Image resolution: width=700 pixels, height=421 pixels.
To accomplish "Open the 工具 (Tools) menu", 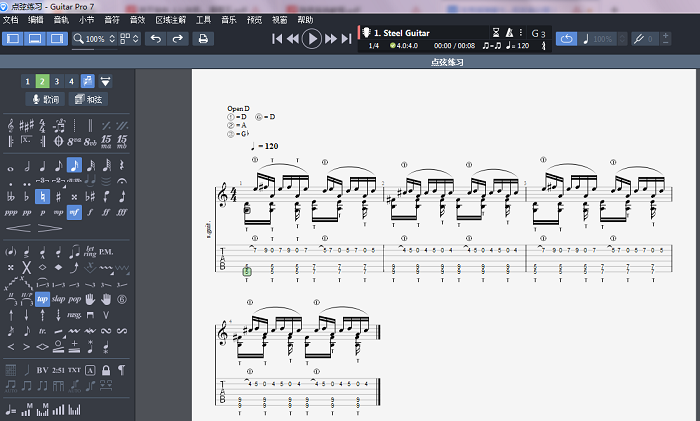I will tap(203, 20).
